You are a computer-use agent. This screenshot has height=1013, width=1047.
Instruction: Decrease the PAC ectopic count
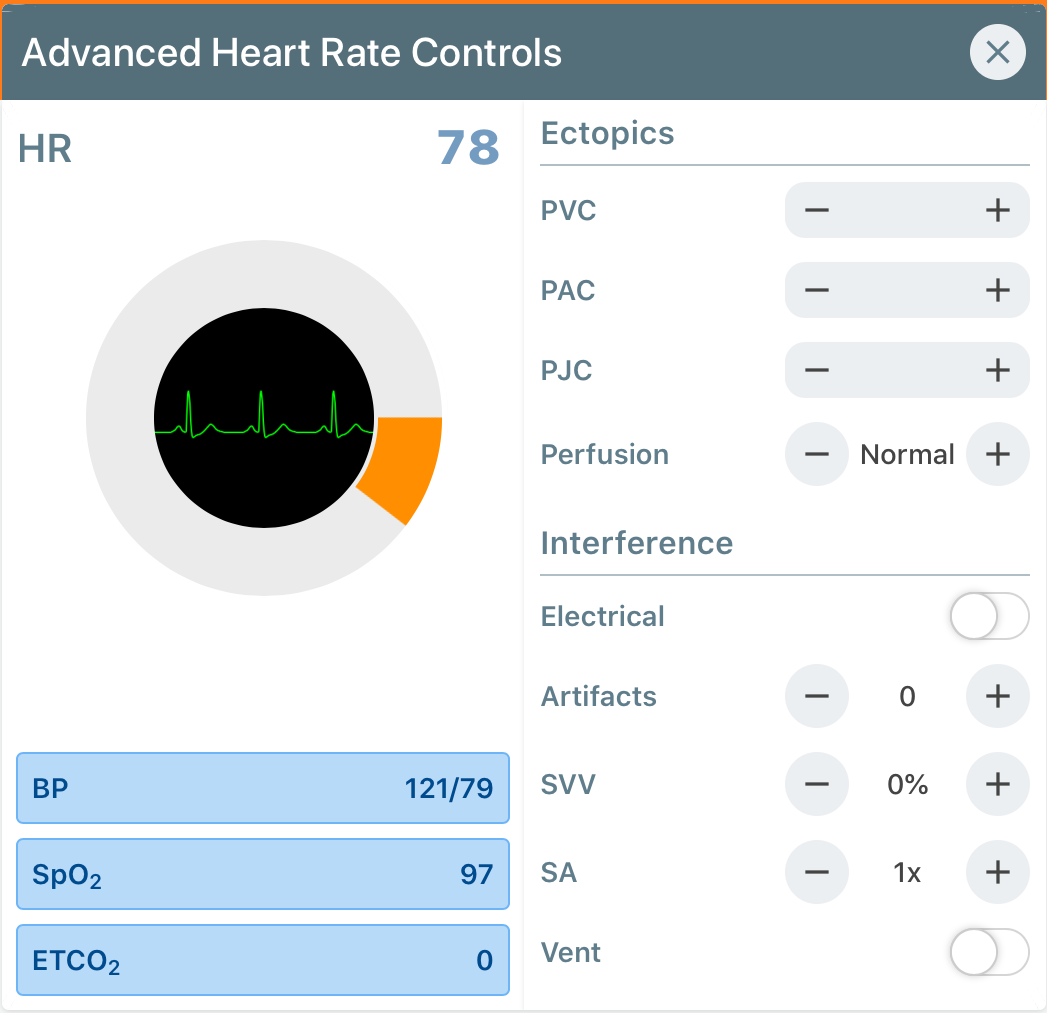[817, 290]
